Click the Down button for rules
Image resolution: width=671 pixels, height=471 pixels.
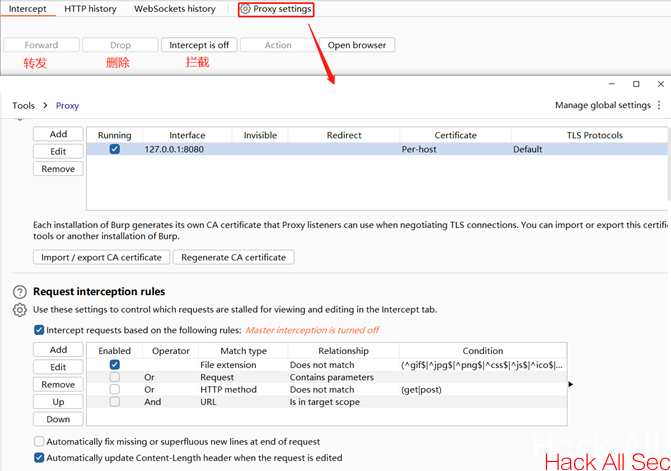pos(58,419)
